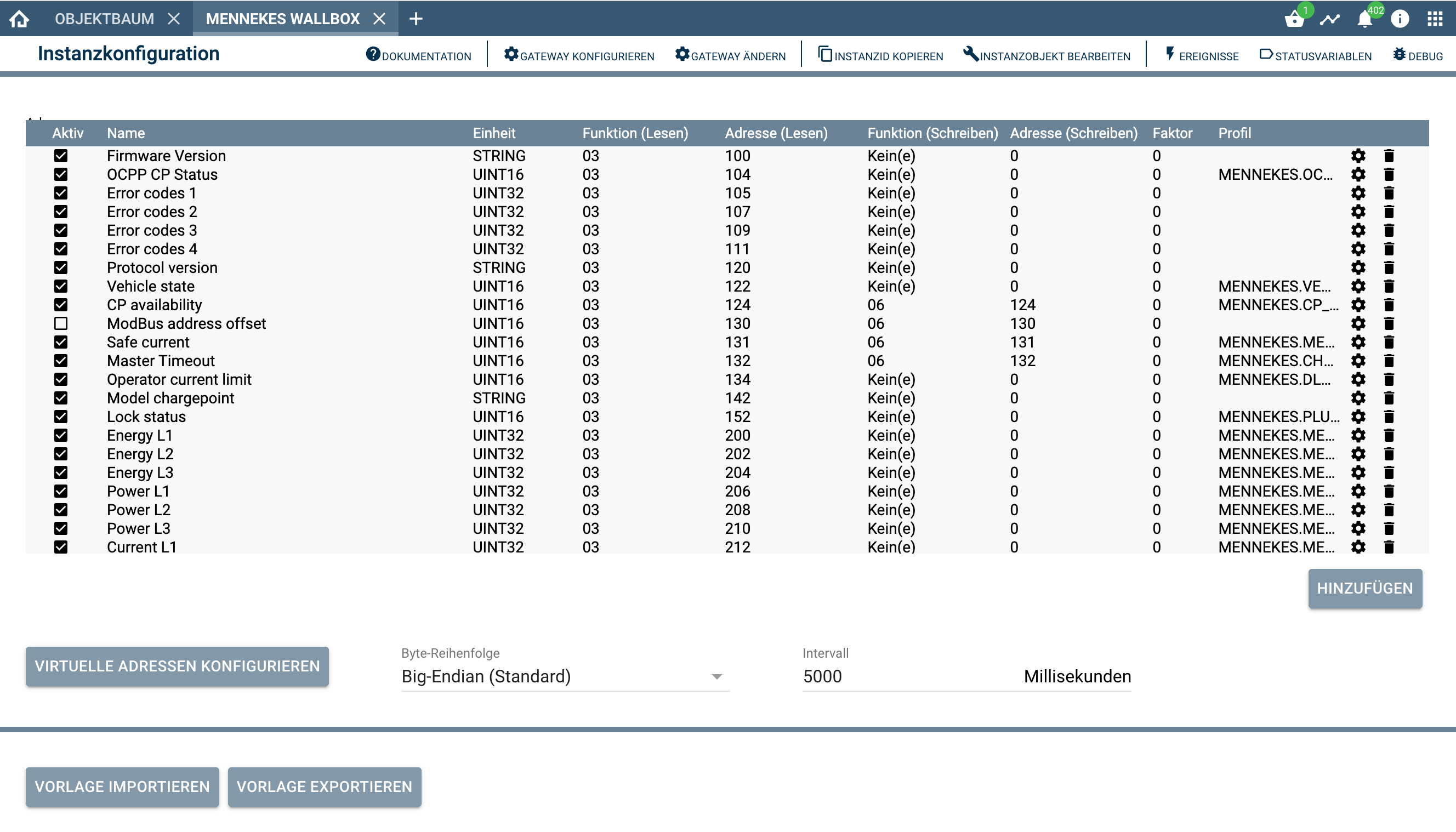Close the Mennekes Wallbox tab

click(379, 19)
